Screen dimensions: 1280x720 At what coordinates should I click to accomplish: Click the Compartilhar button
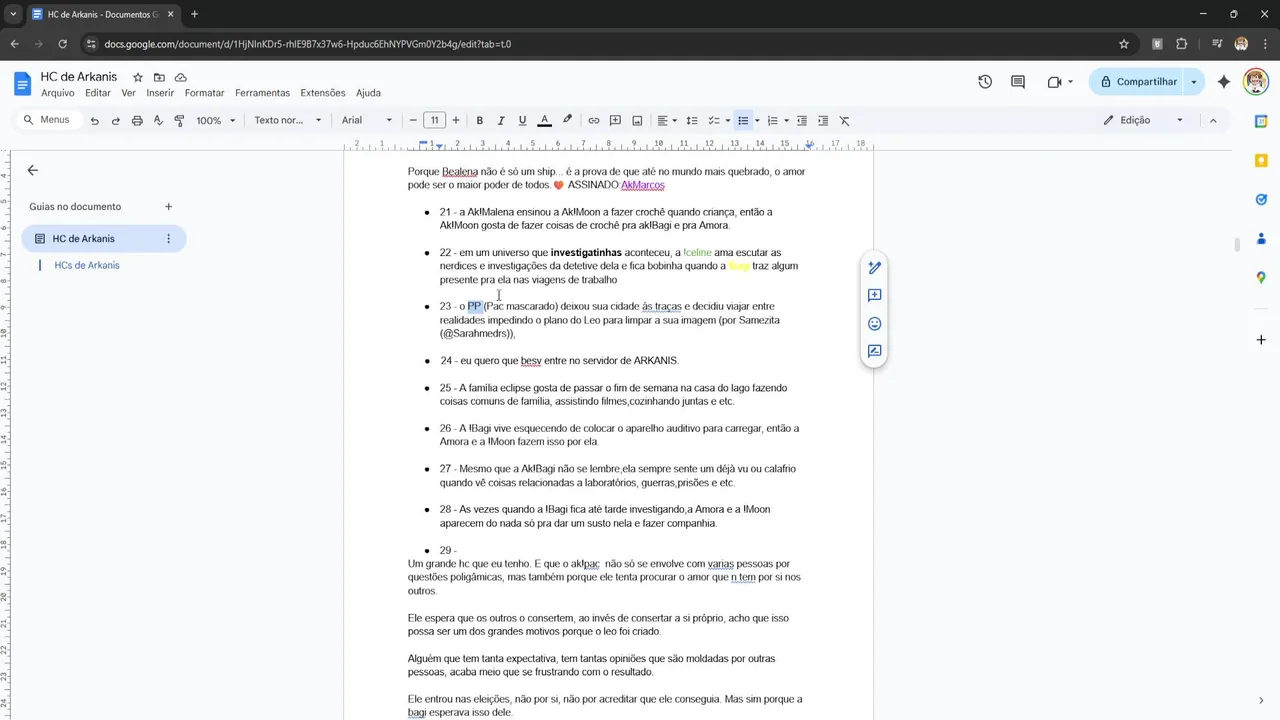(1137, 82)
